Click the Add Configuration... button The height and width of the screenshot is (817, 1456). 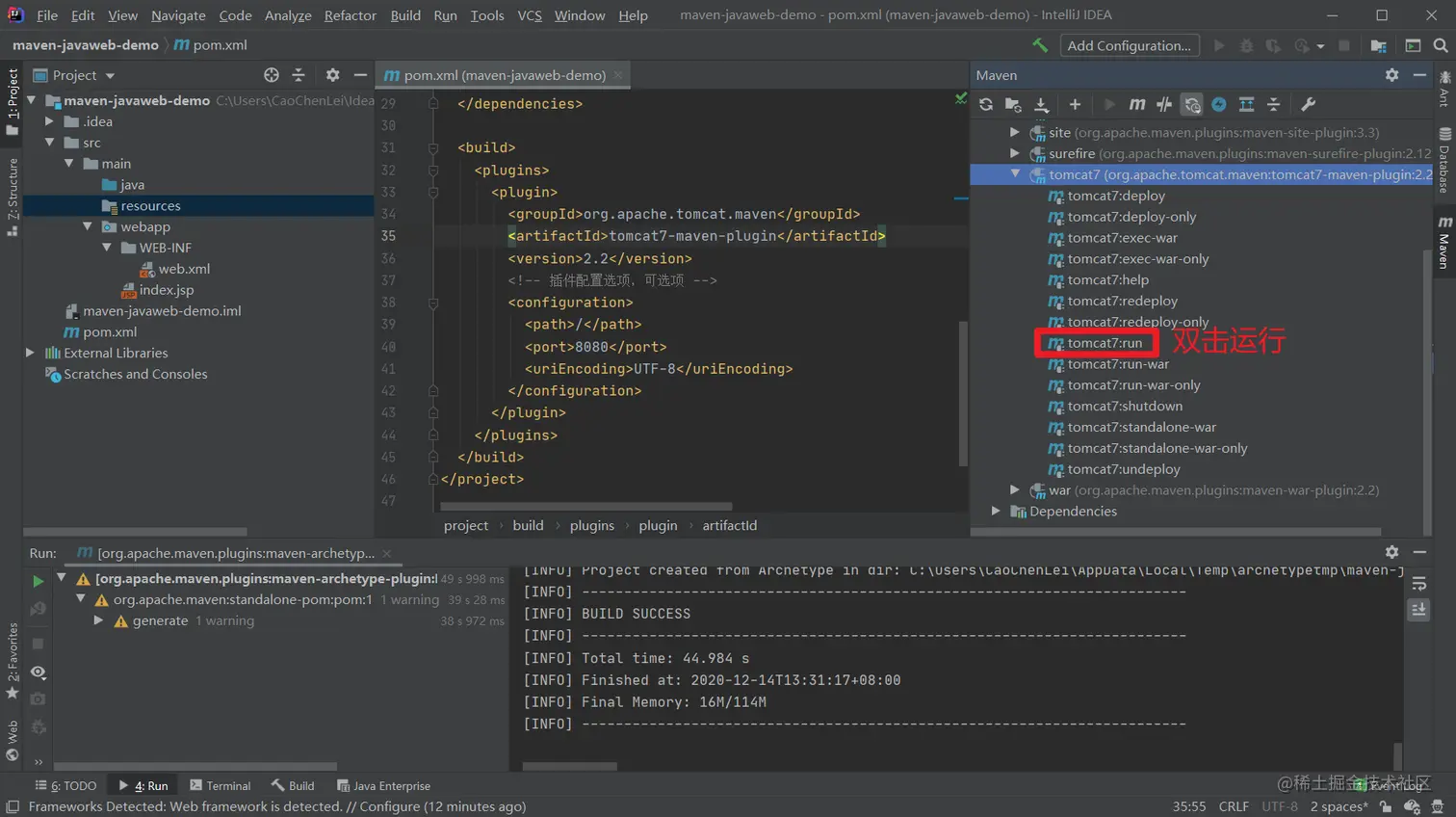(x=1129, y=45)
